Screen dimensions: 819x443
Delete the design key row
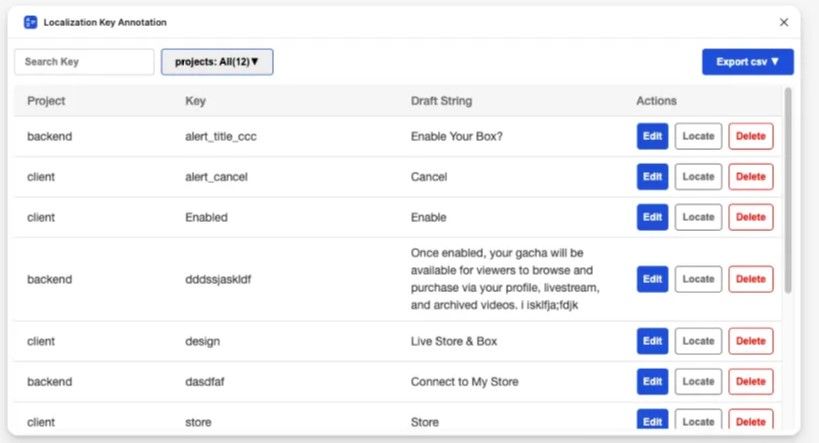[751, 341]
